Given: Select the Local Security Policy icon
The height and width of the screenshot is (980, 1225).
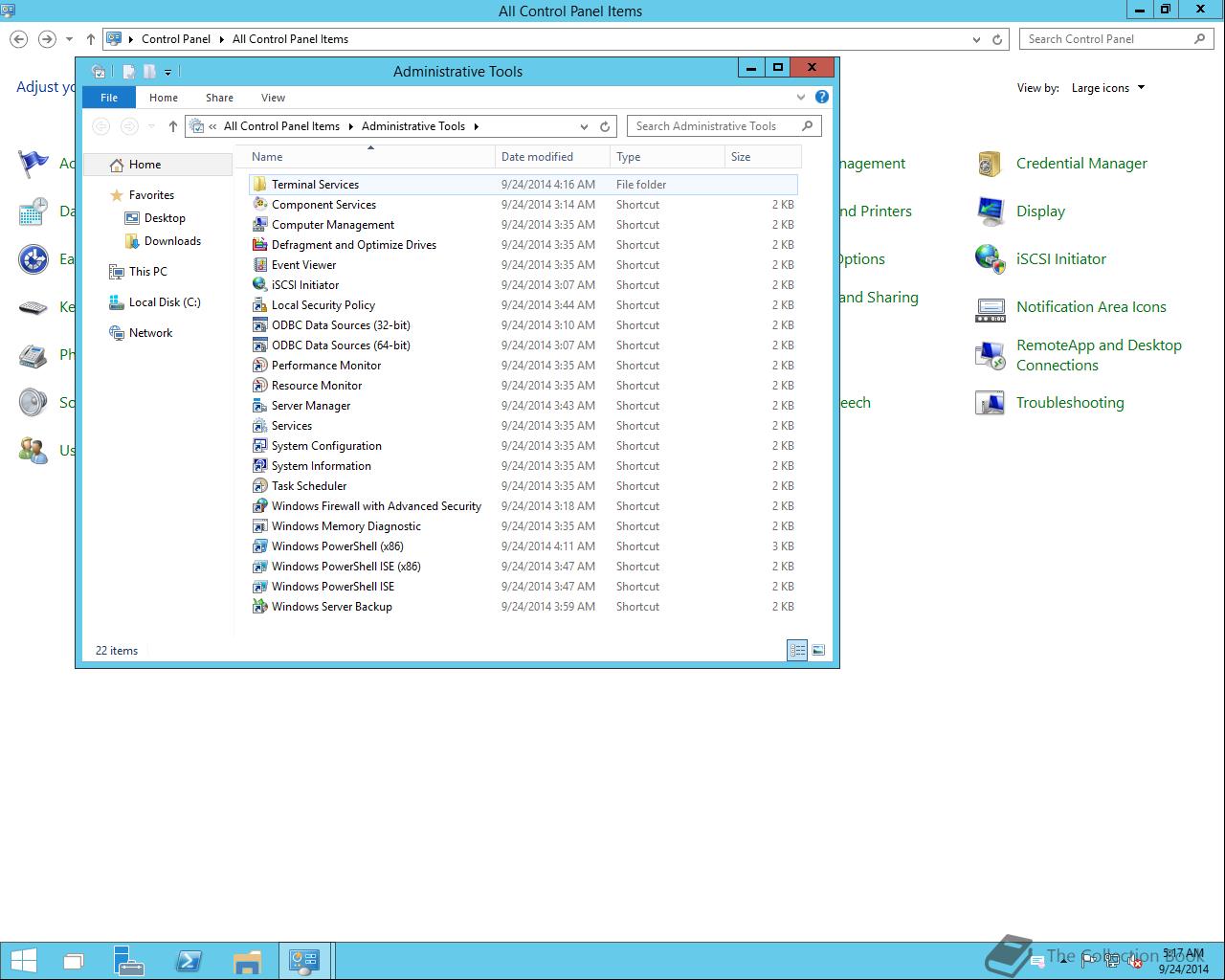Looking at the screenshot, I should point(259,304).
